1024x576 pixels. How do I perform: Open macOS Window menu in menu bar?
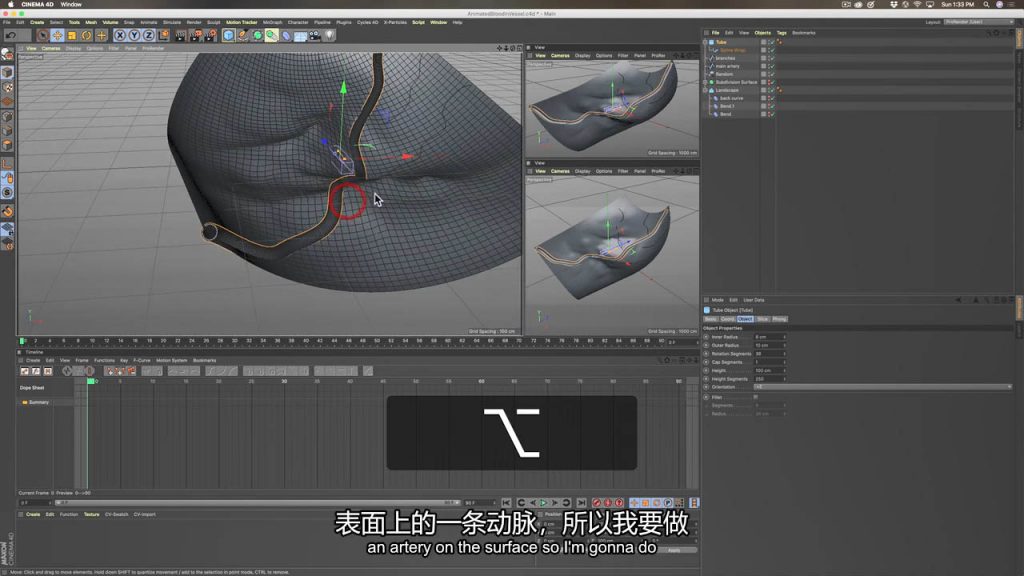[x=71, y=5]
